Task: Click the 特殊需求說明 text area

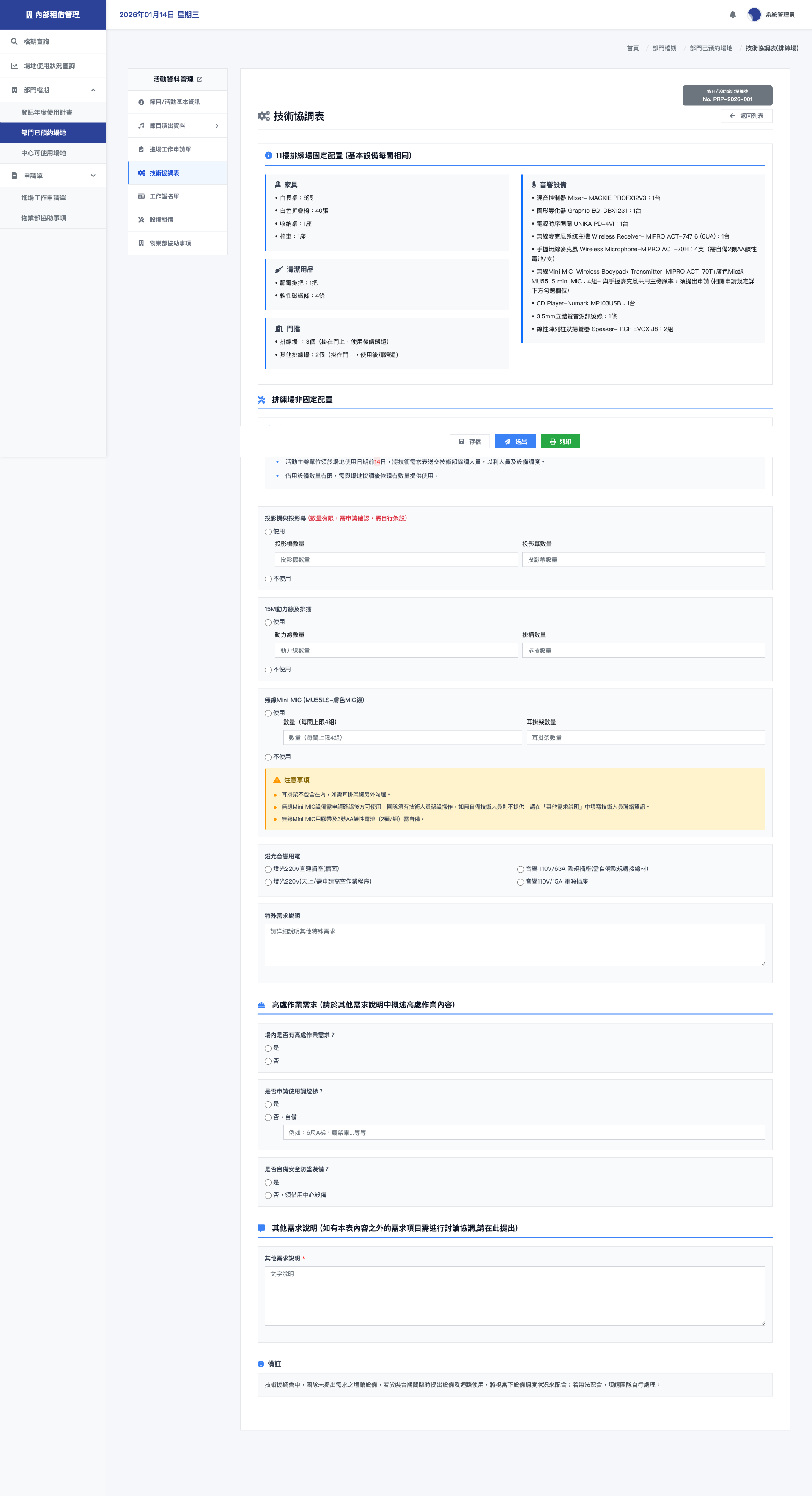Action: [514, 945]
